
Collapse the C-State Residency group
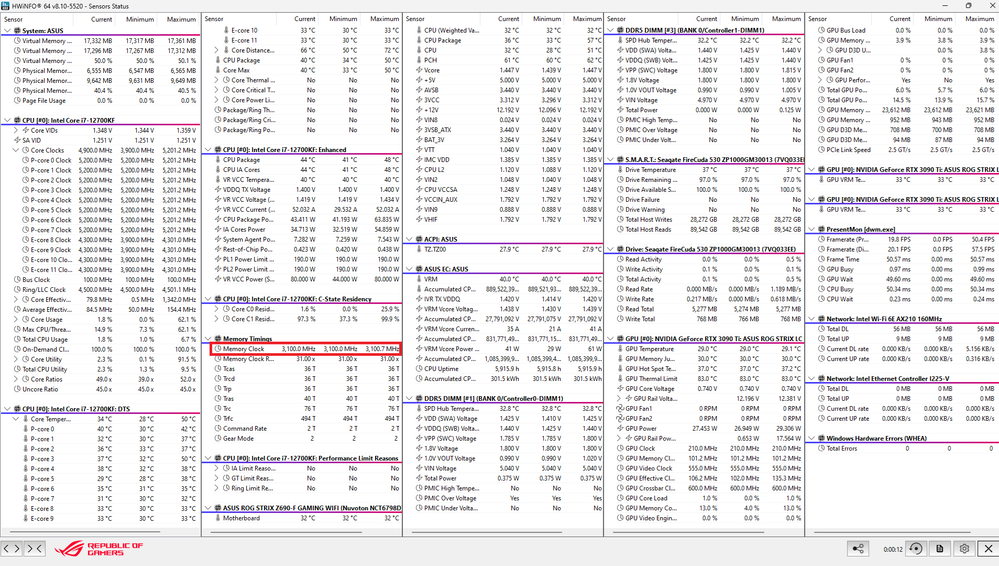[208, 299]
